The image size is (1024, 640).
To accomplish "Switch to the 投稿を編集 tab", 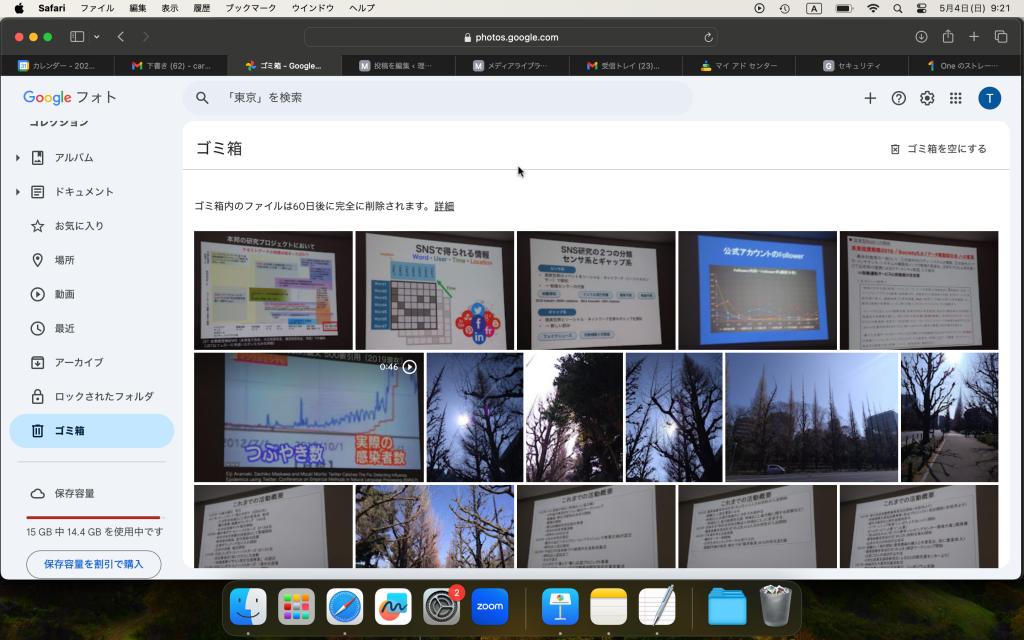I will click(x=398, y=65).
